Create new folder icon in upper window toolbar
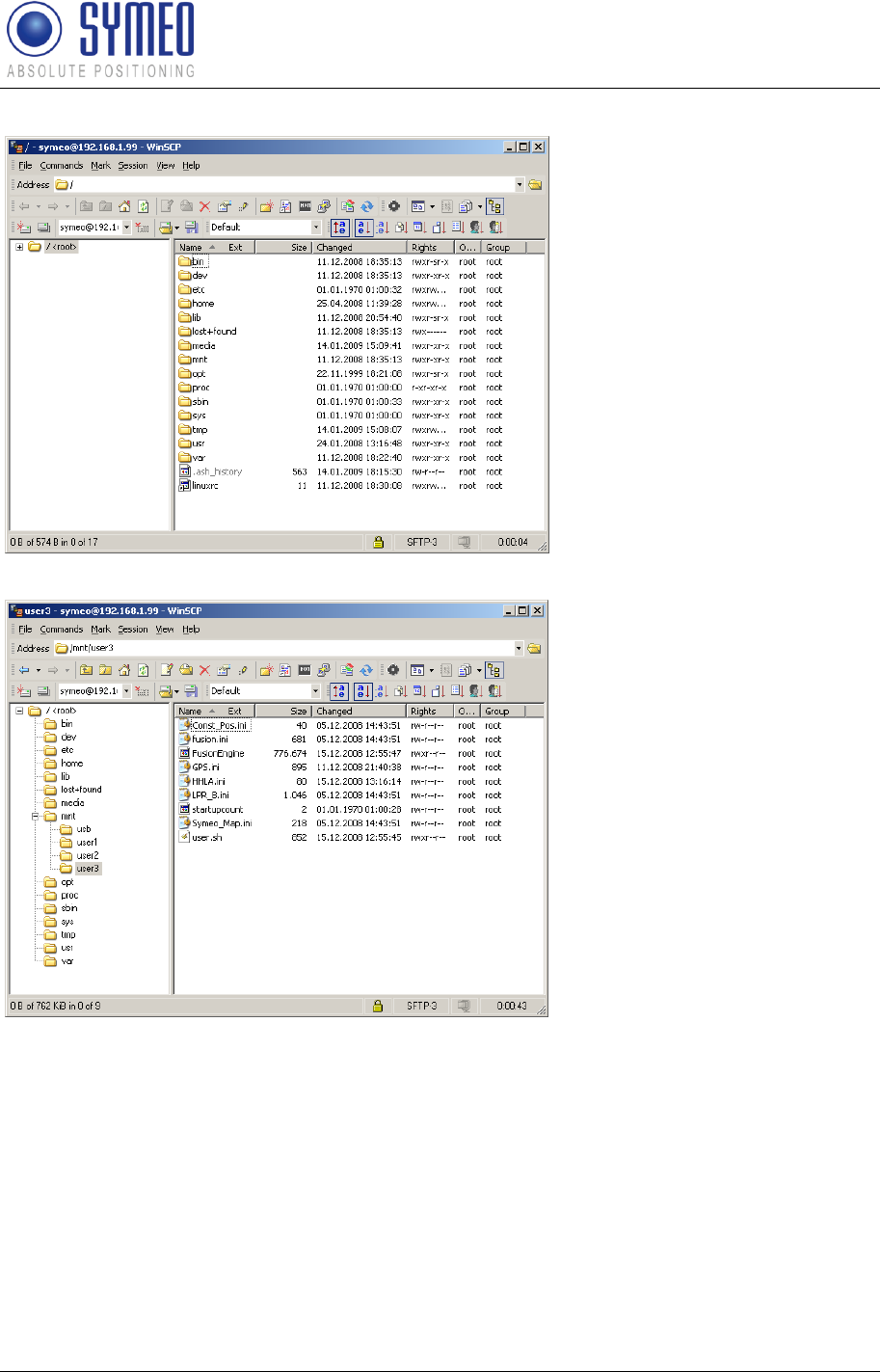 [267, 206]
